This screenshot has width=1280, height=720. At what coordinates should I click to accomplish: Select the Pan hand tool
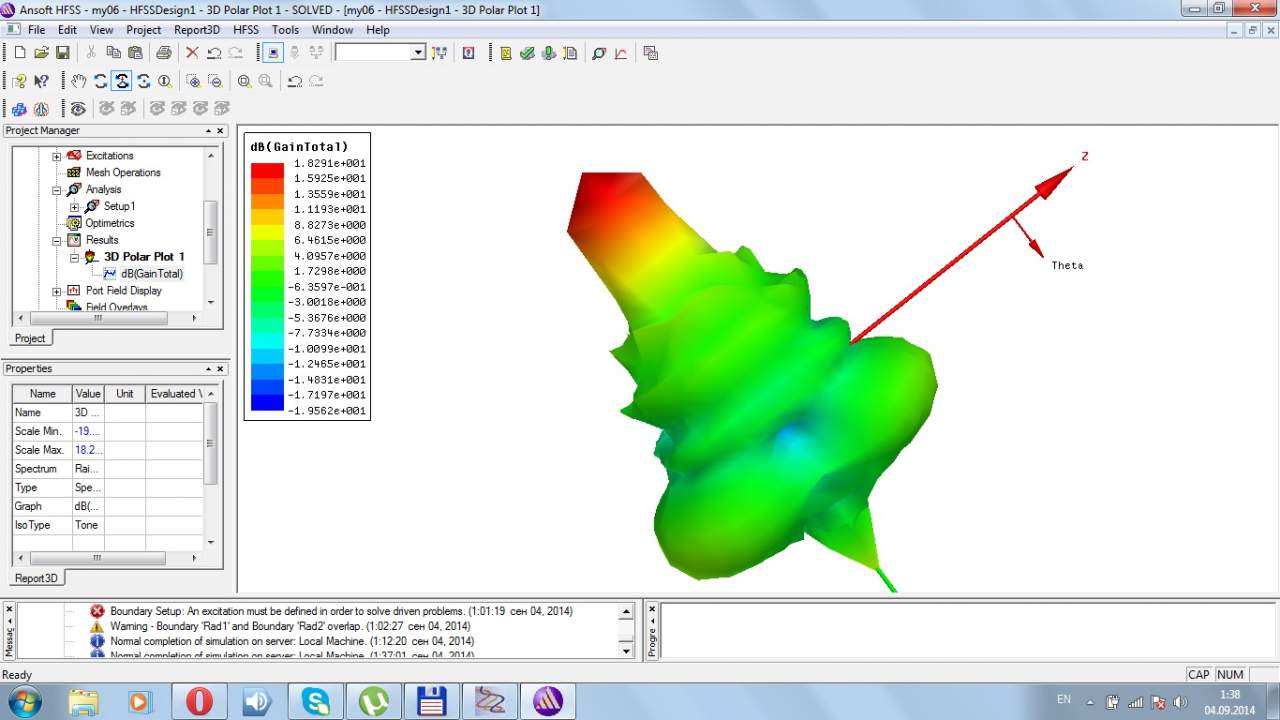tap(78, 81)
